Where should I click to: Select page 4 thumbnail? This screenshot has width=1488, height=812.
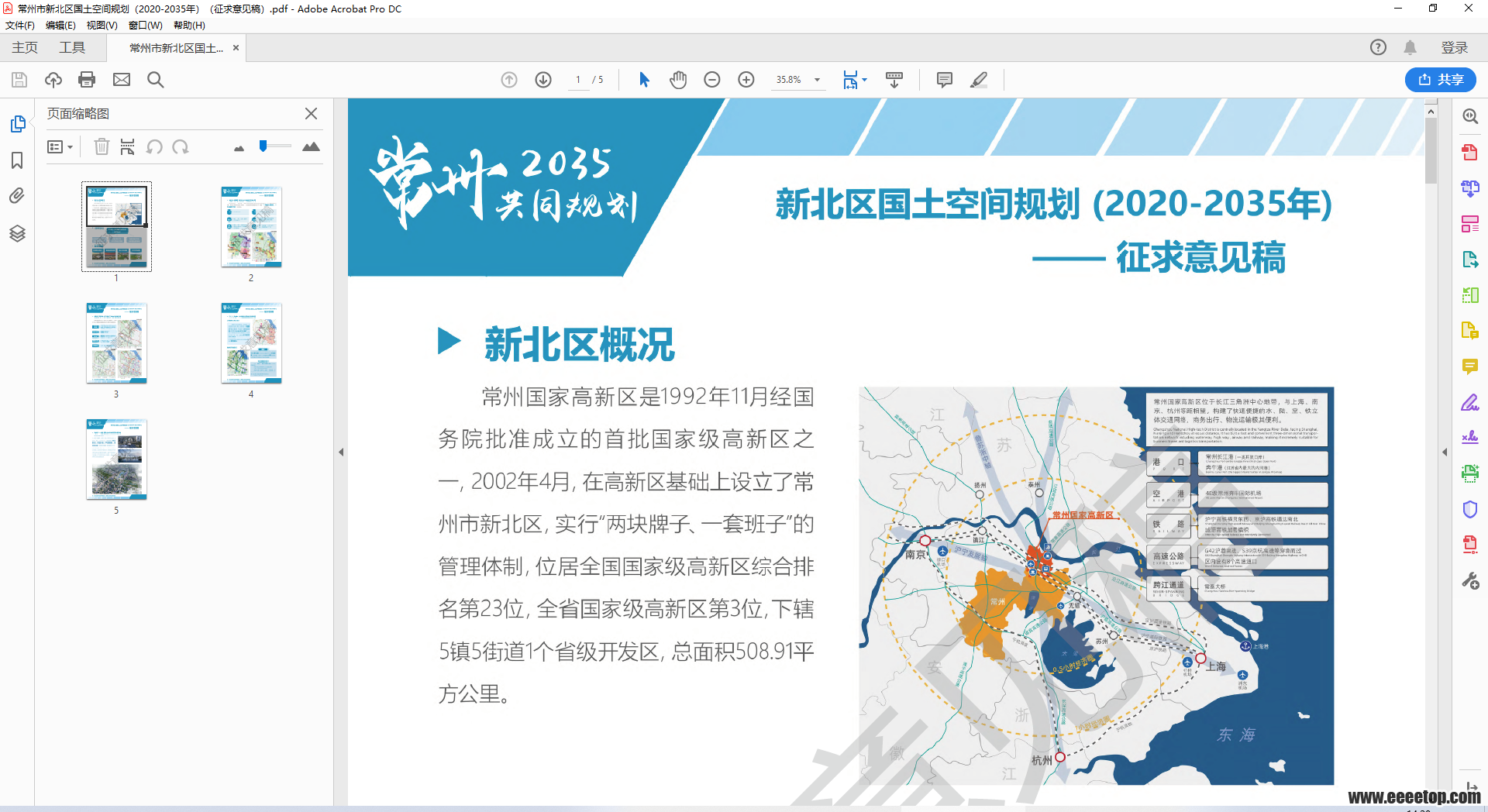click(251, 342)
